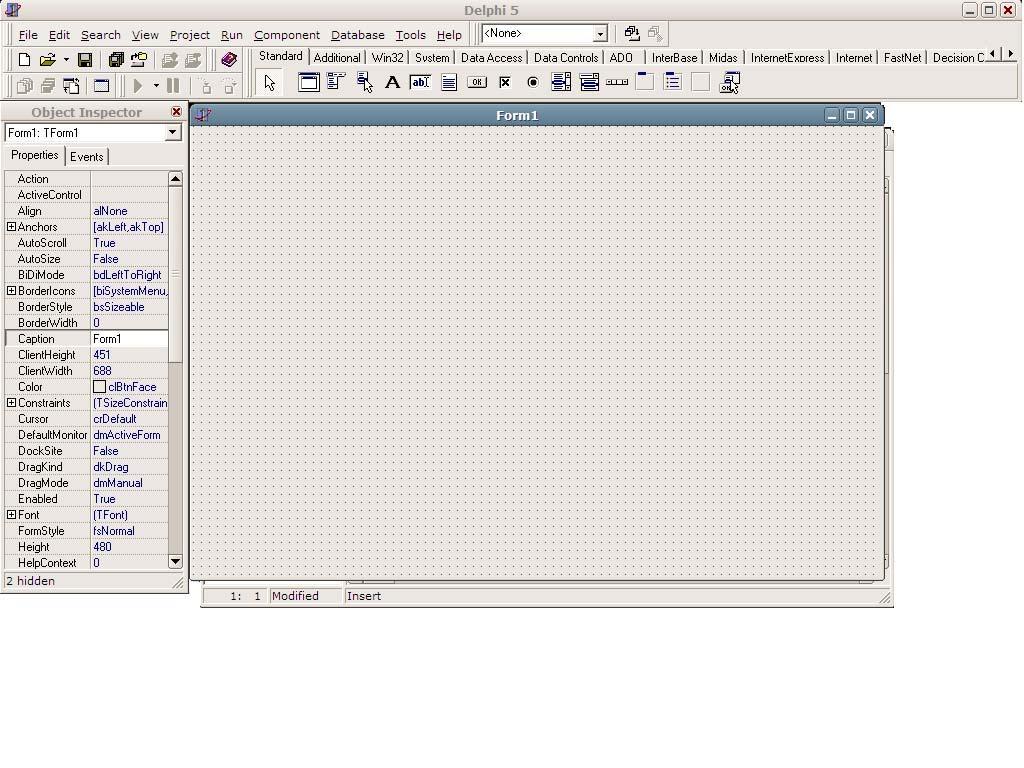Click Object Inspector scrollbar up arrow

coord(175,179)
